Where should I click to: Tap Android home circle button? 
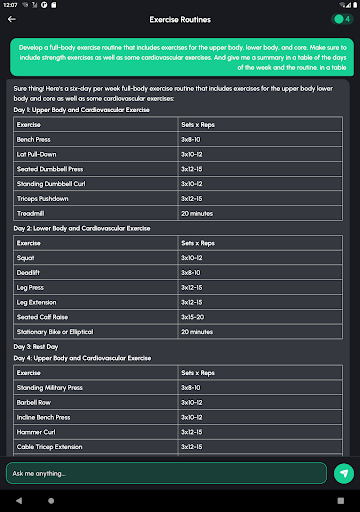tap(51, 501)
